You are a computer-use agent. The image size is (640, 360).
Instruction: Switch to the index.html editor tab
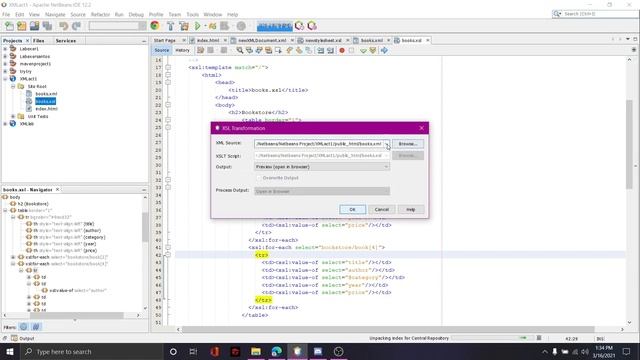(209, 40)
